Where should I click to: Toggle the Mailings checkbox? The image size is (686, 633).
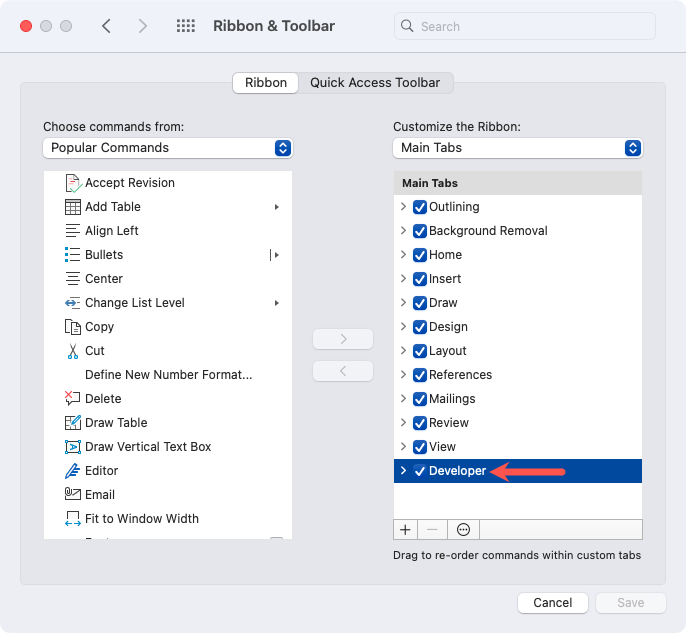coord(420,399)
